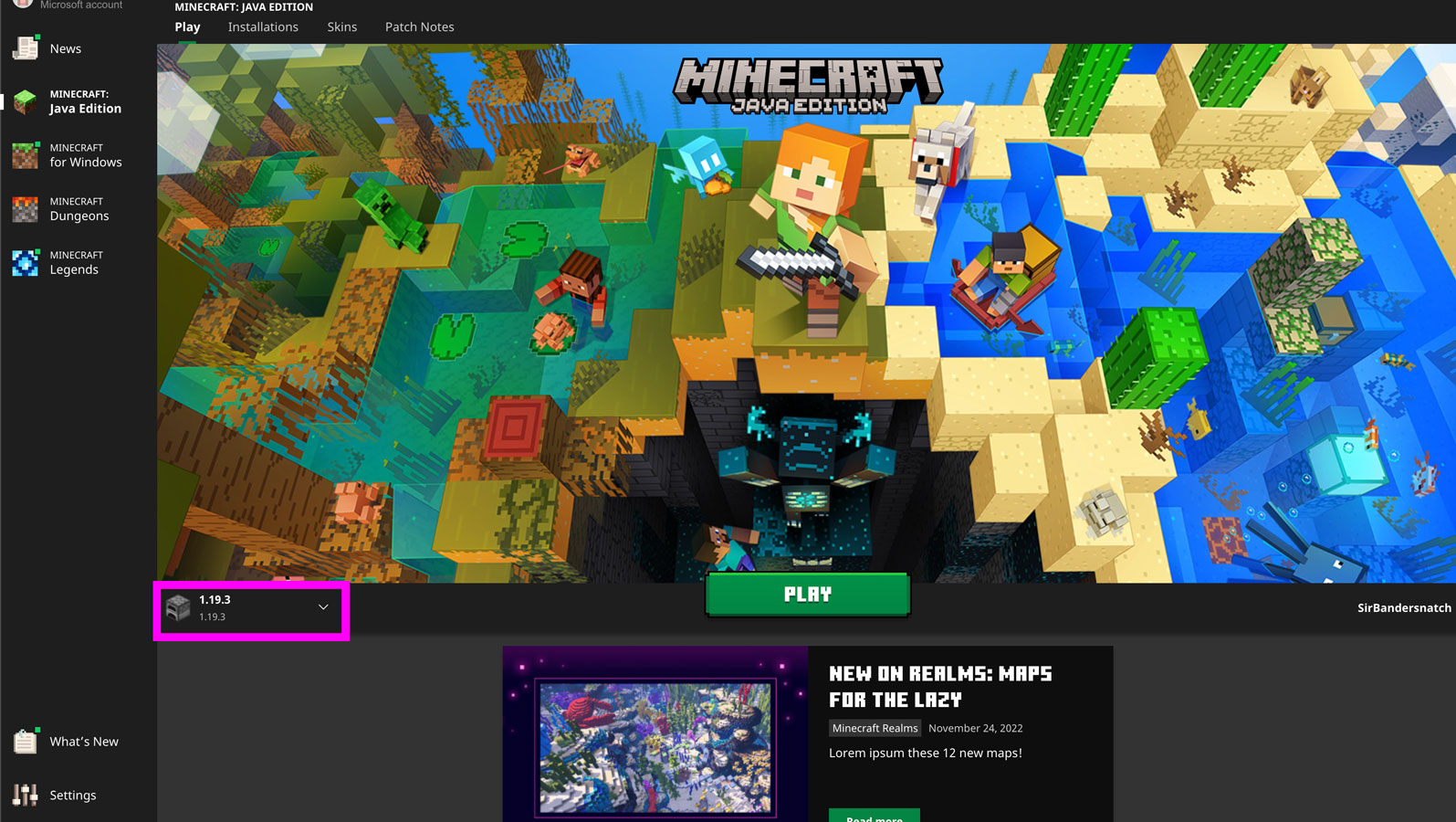1456x822 pixels.
Task: Click the November 24, 2022 date
Action: 976,728
